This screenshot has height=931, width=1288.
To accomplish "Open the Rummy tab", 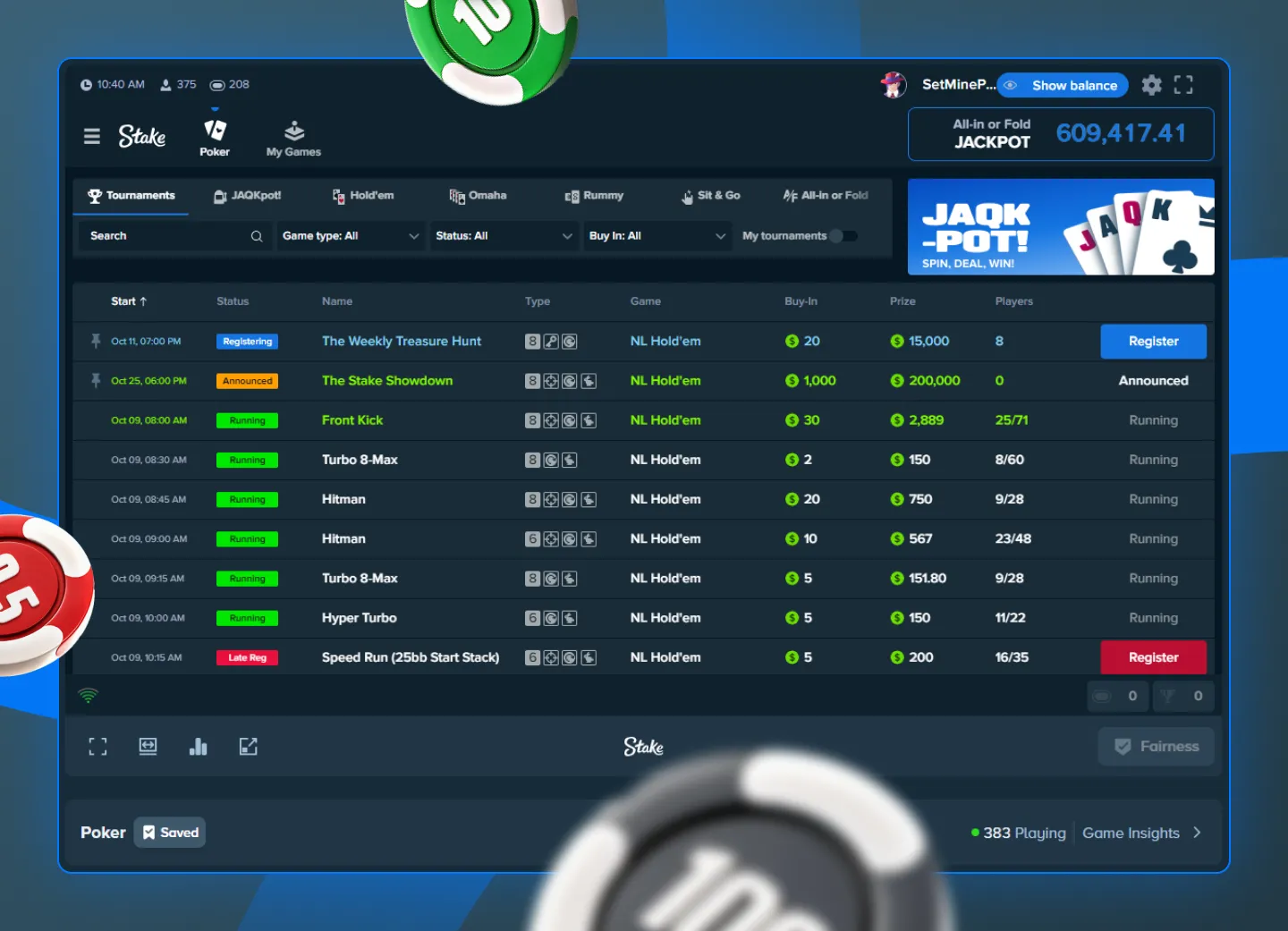I will [594, 196].
